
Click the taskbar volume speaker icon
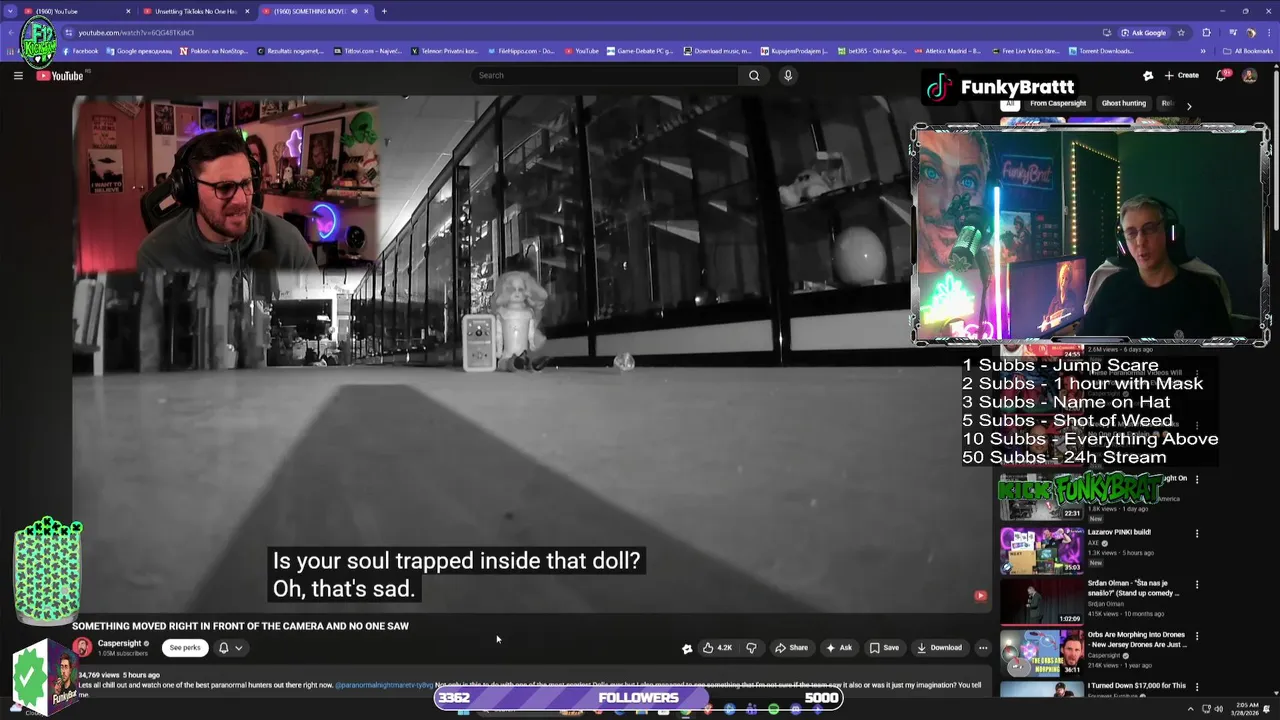1218,709
